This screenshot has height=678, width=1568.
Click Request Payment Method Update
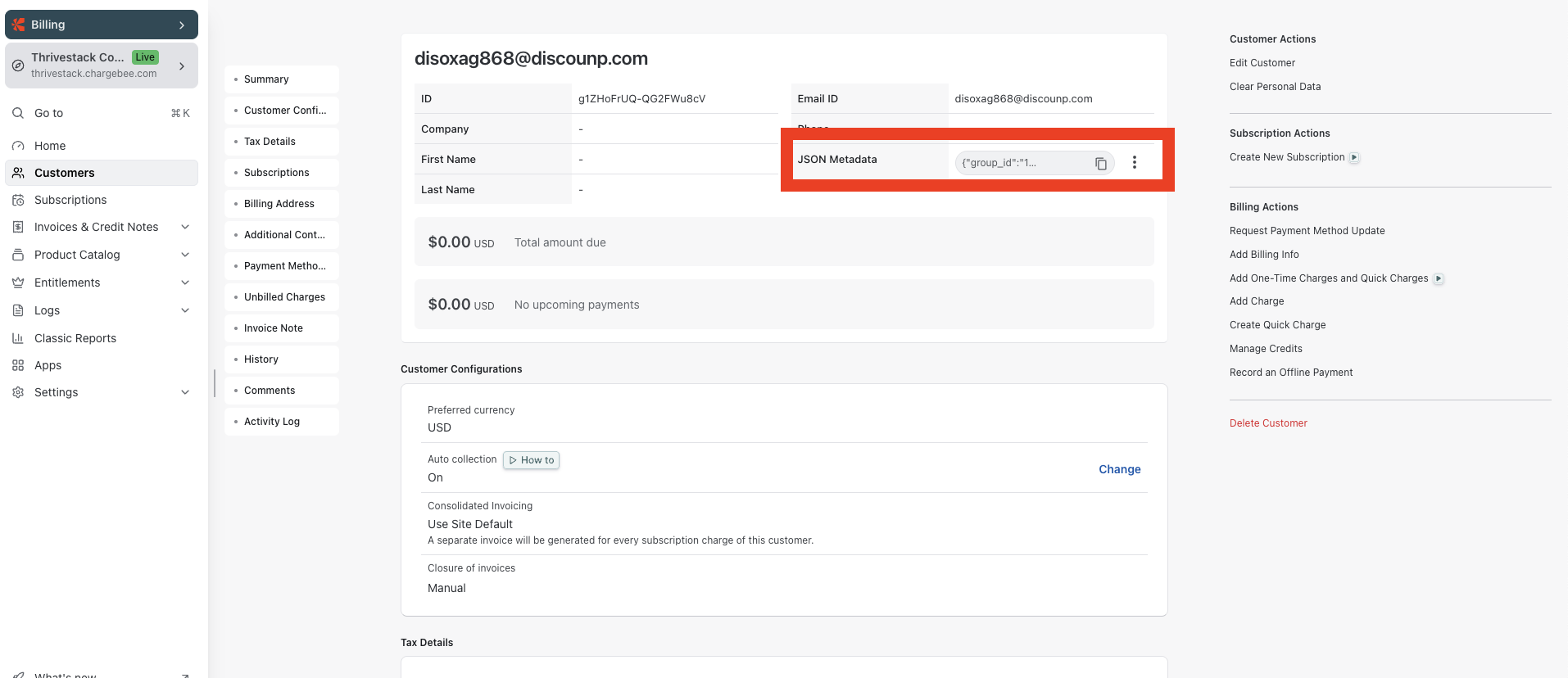tap(1307, 231)
